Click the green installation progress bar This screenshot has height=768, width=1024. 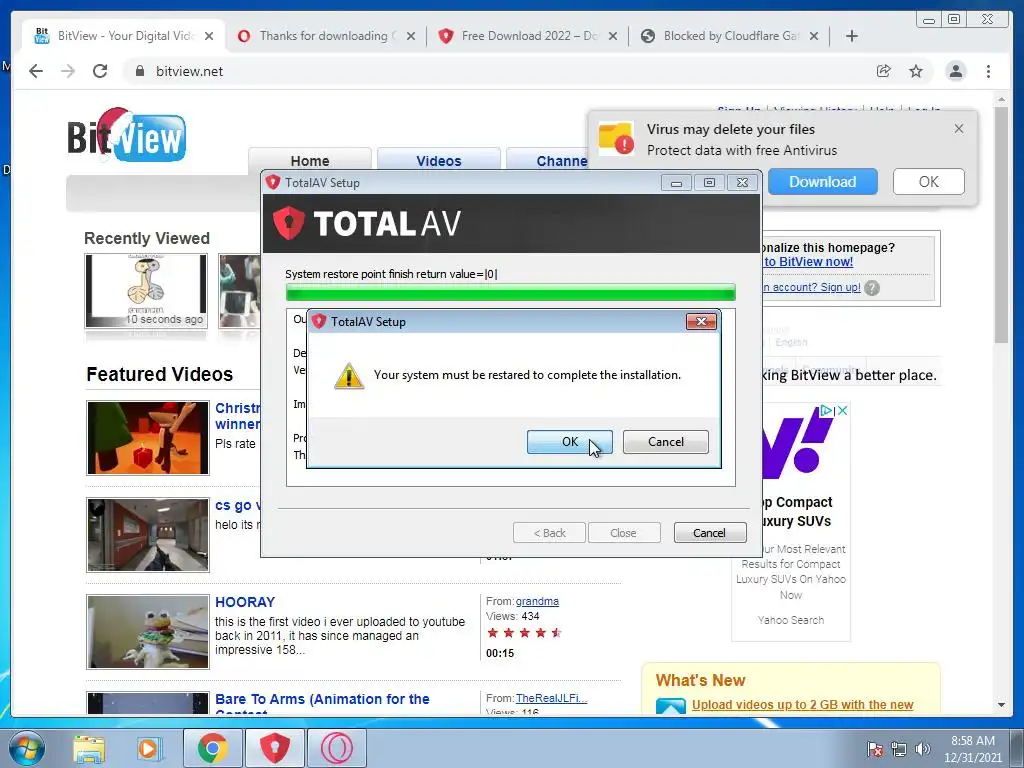[x=511, y=292]
